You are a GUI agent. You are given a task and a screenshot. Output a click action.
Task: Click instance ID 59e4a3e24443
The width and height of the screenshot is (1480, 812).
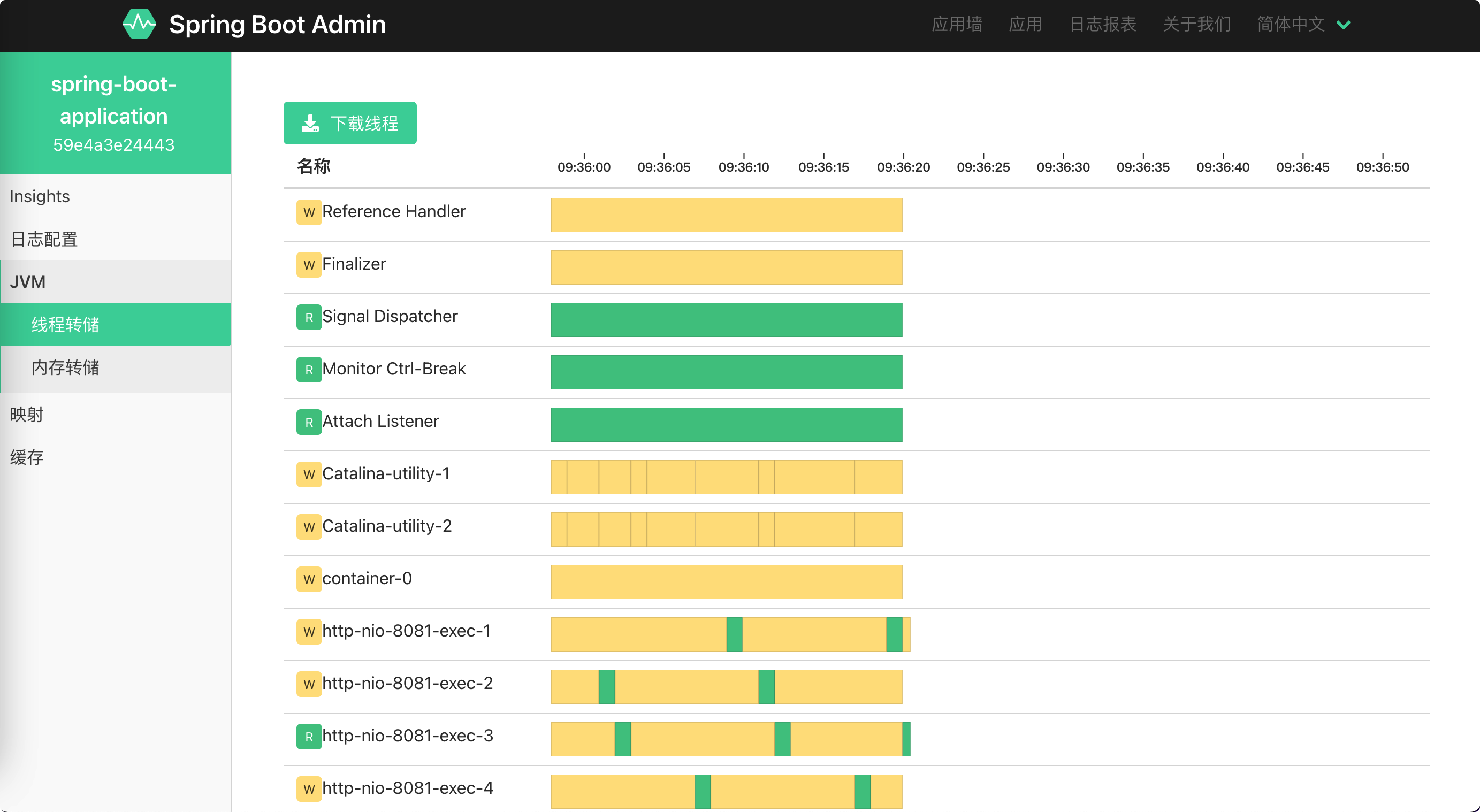point(114,145)
